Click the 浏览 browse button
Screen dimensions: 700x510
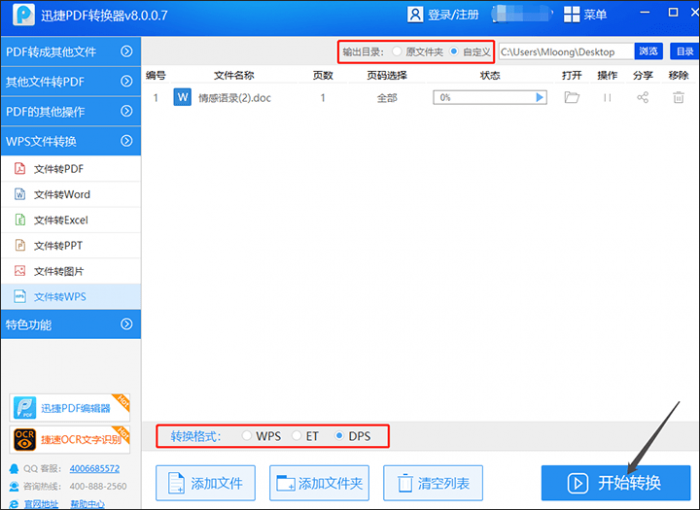click(648, 51)
